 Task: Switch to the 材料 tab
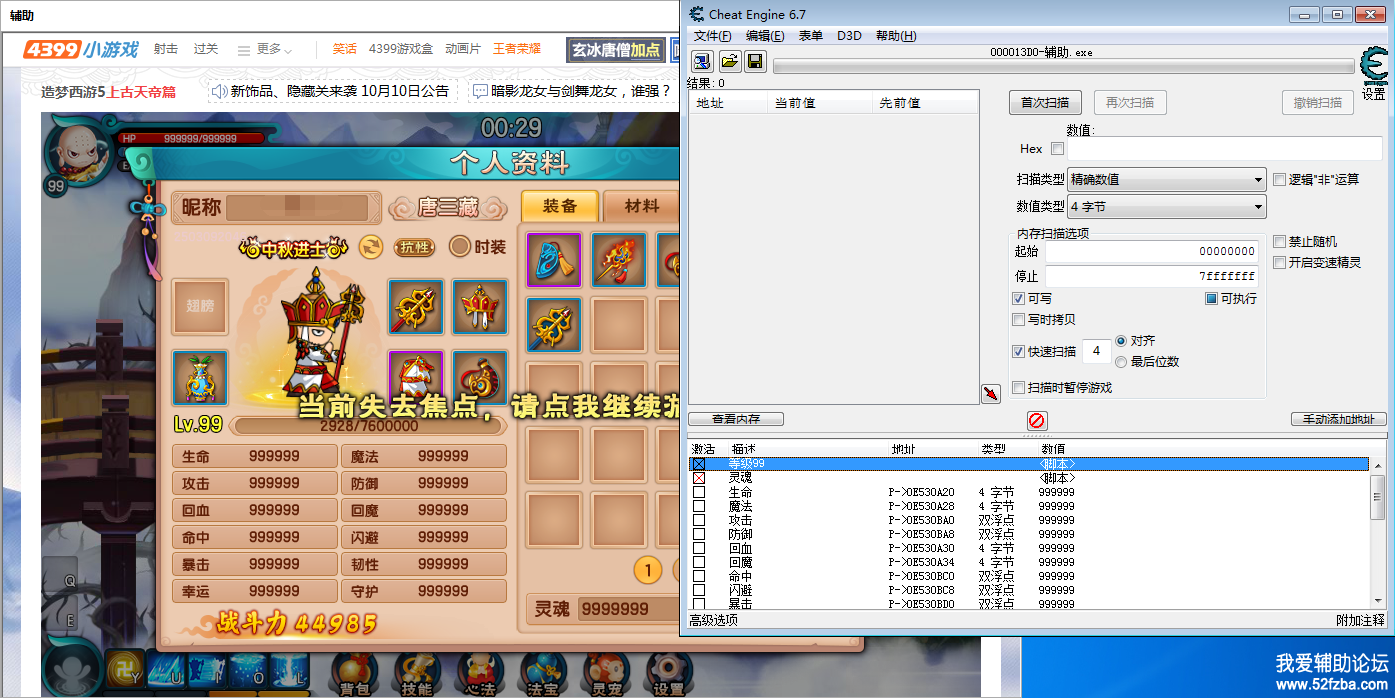pos(641,206)
